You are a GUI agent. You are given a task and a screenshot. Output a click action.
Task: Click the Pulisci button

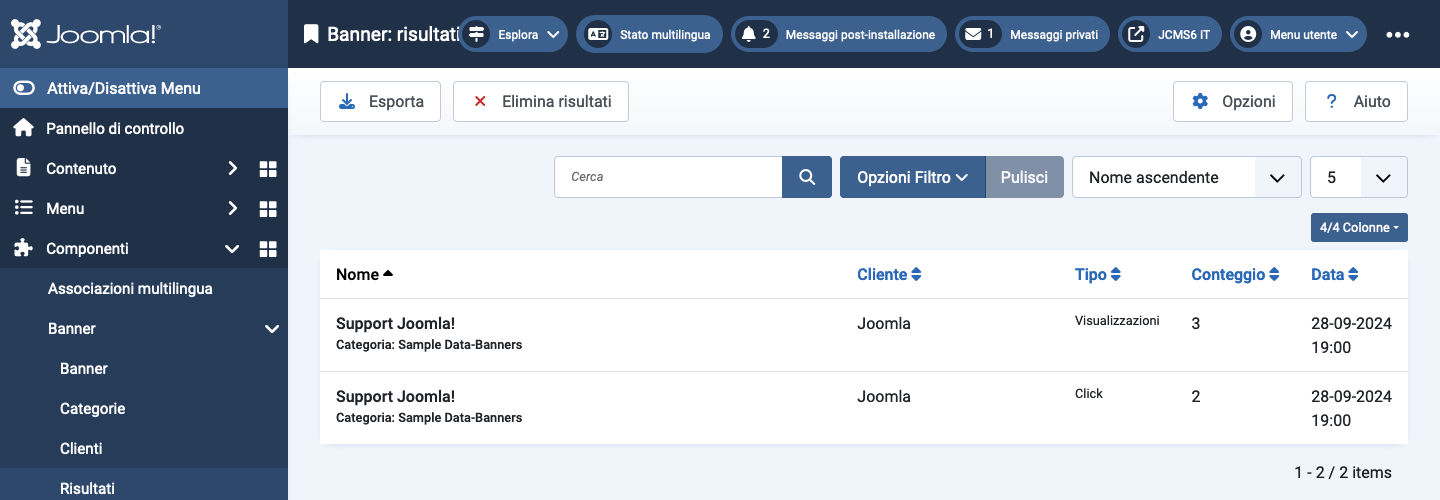1025,177
